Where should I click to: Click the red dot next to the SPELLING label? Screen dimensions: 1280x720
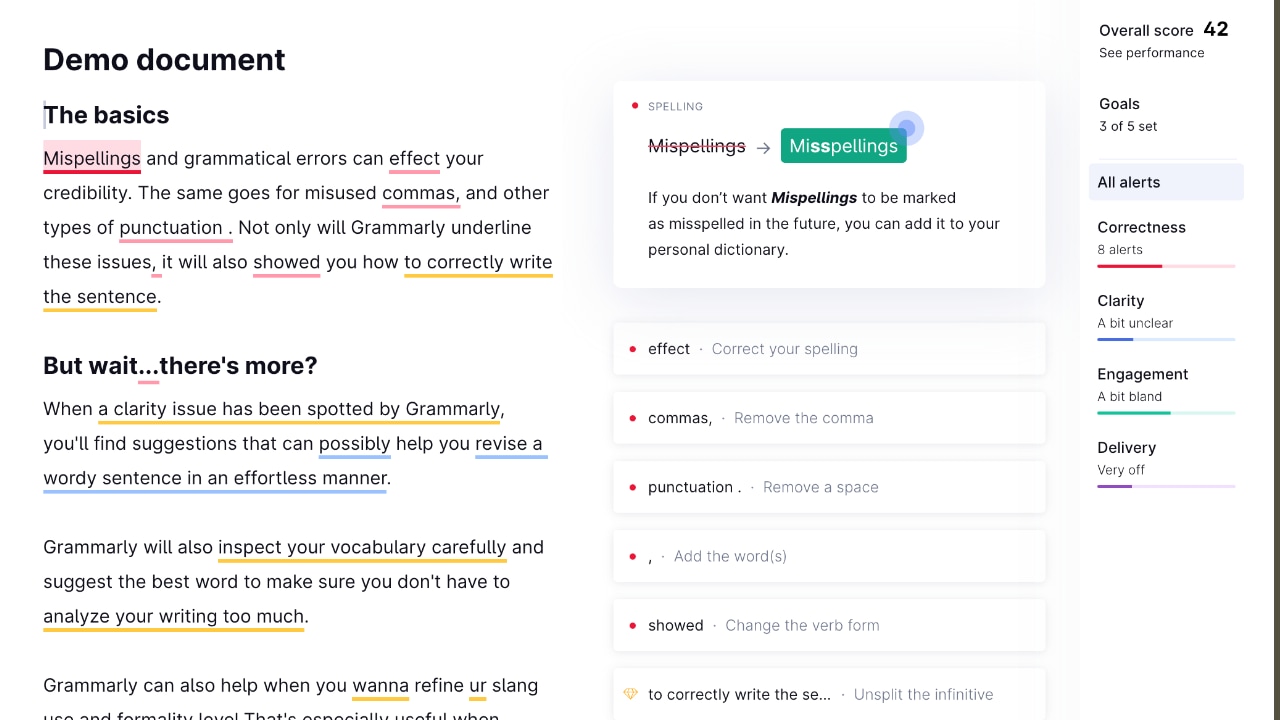(x=634, y=104)
